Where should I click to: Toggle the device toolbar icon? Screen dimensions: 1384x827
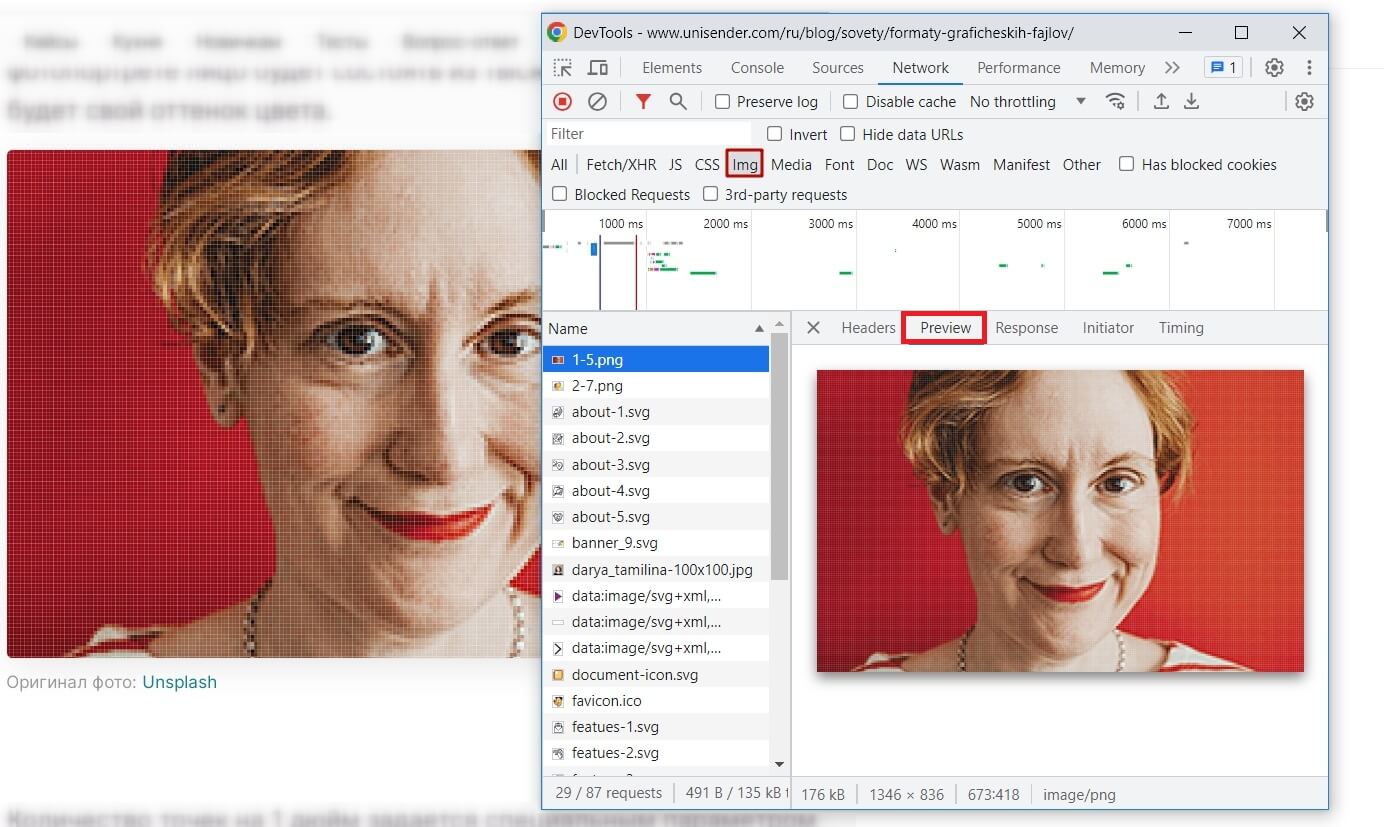point(598,68)
